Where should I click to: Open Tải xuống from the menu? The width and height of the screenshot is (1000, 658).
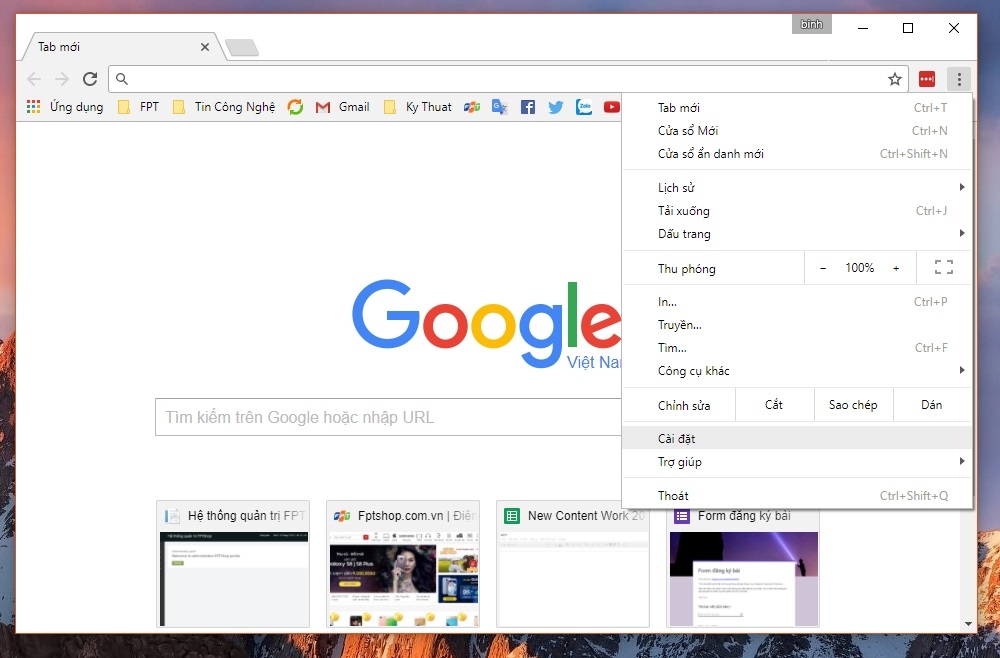[x=797, y=210]
